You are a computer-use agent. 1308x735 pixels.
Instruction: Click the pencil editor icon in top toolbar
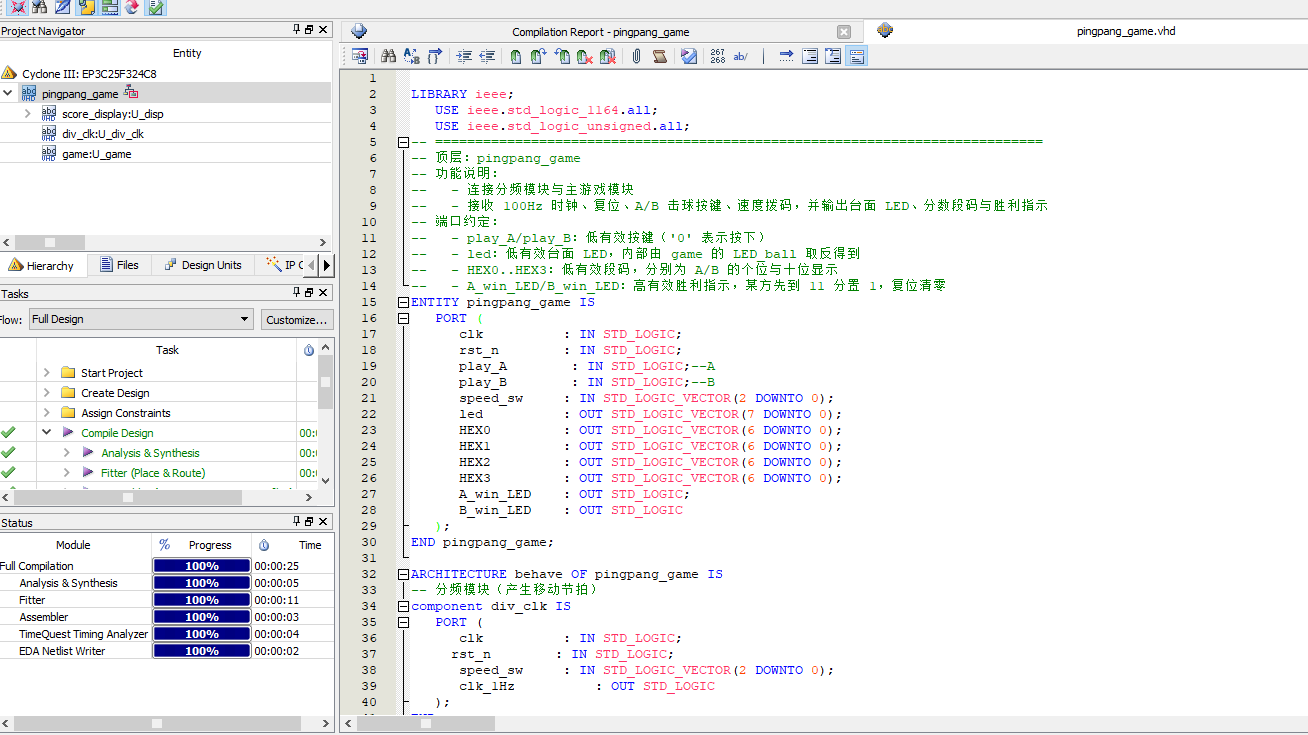(63, 7)
